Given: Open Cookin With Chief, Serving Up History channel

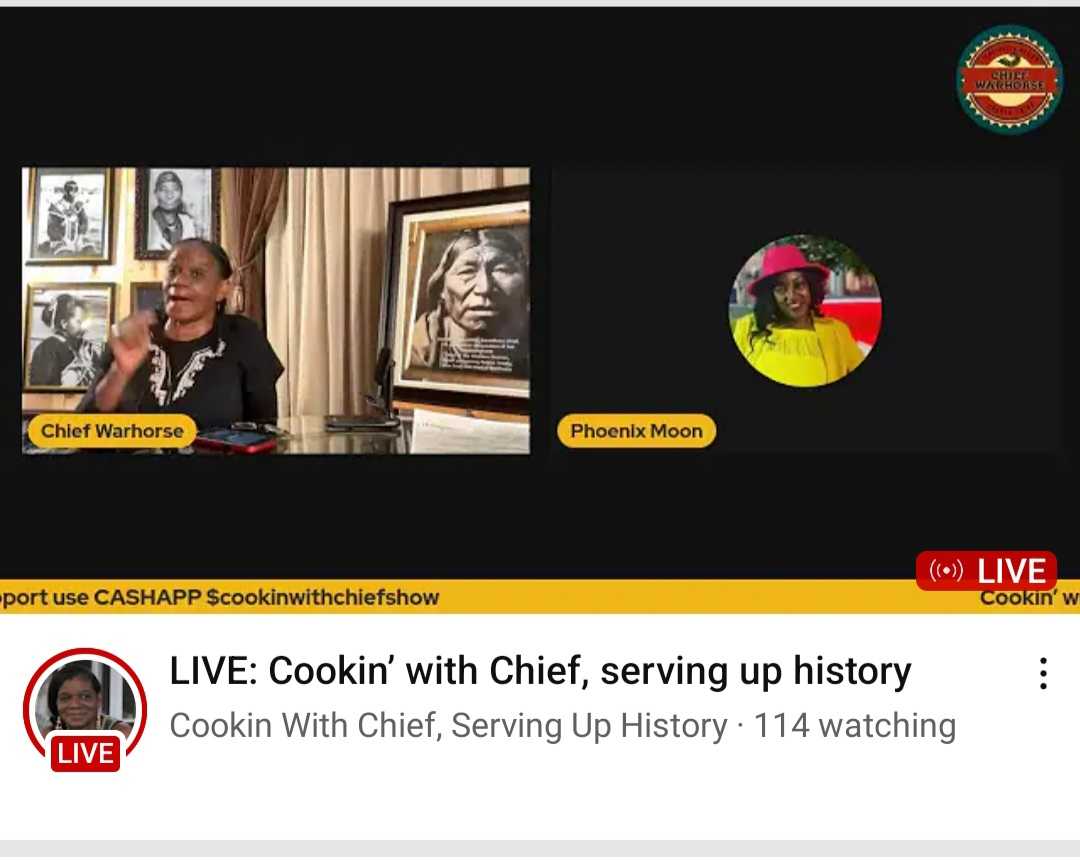Looking at the screenshot, I should [448, 725].
